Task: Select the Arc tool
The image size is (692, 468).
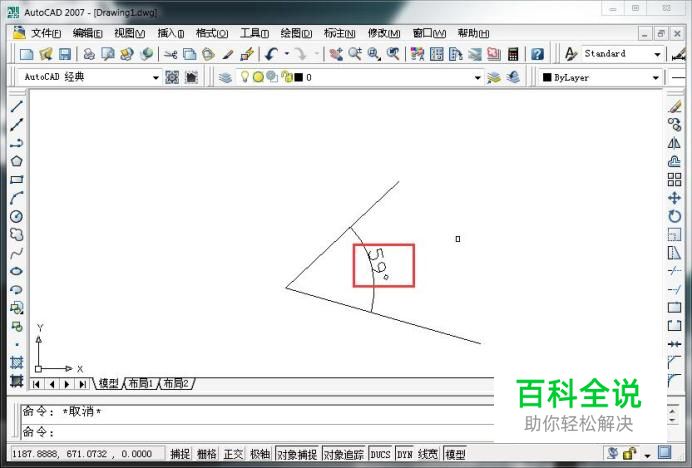Action: [x=17, y=198]
